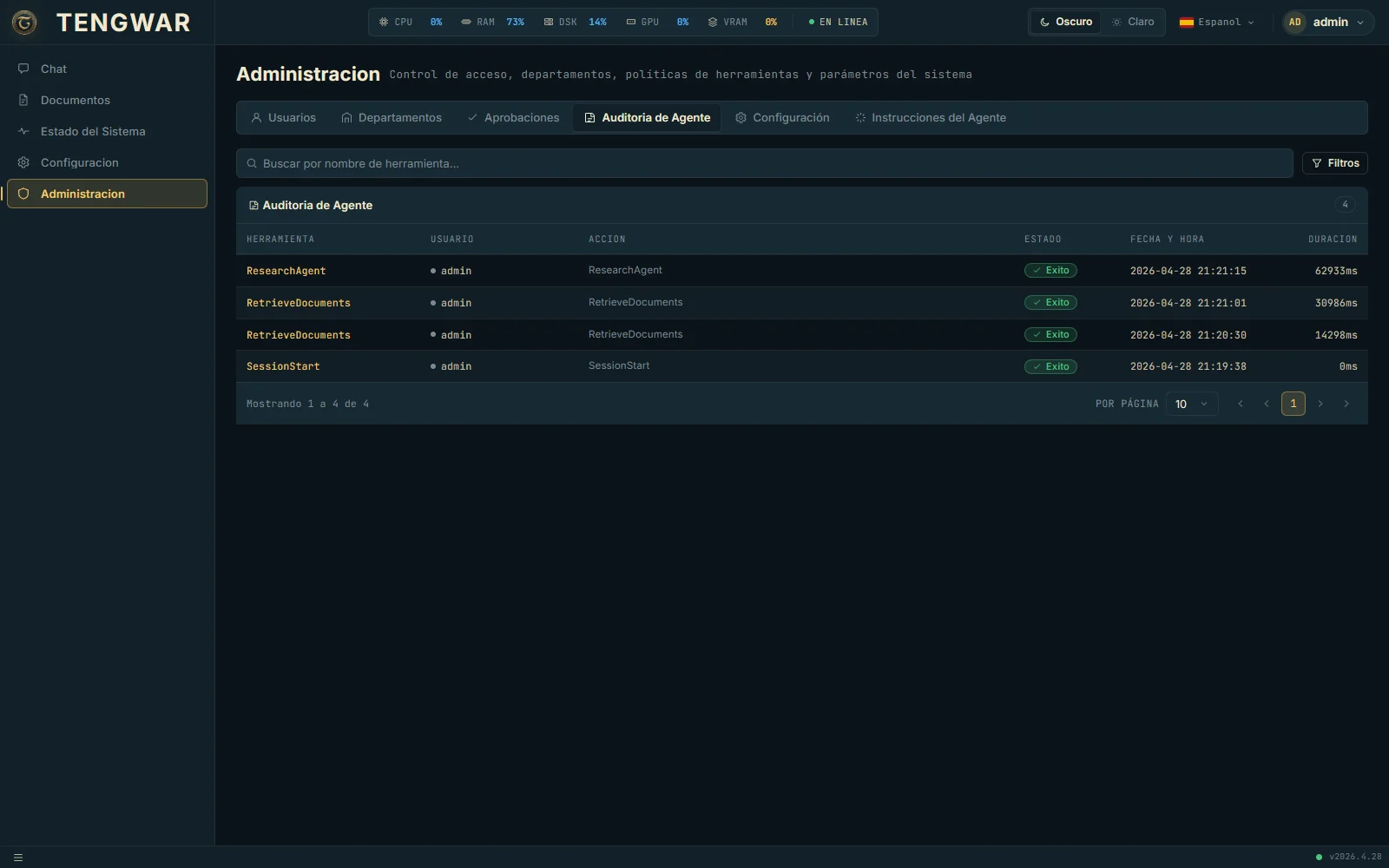The width and height of the screenshot is (1389, 868).
Task: Click the Auditoria de Agente panel icon
Action: [253, 206]
